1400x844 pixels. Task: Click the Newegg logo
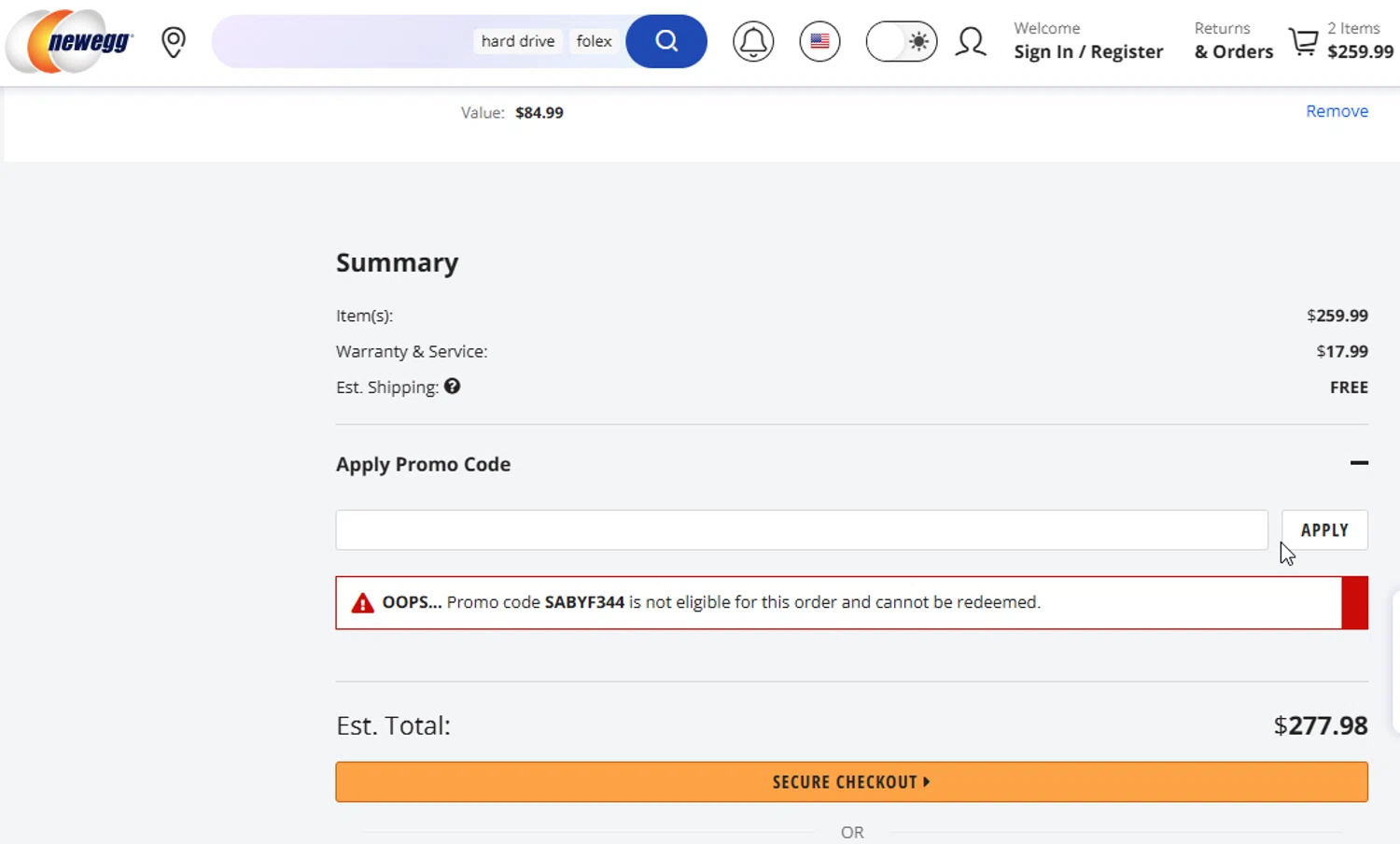[x=70, y=41]
